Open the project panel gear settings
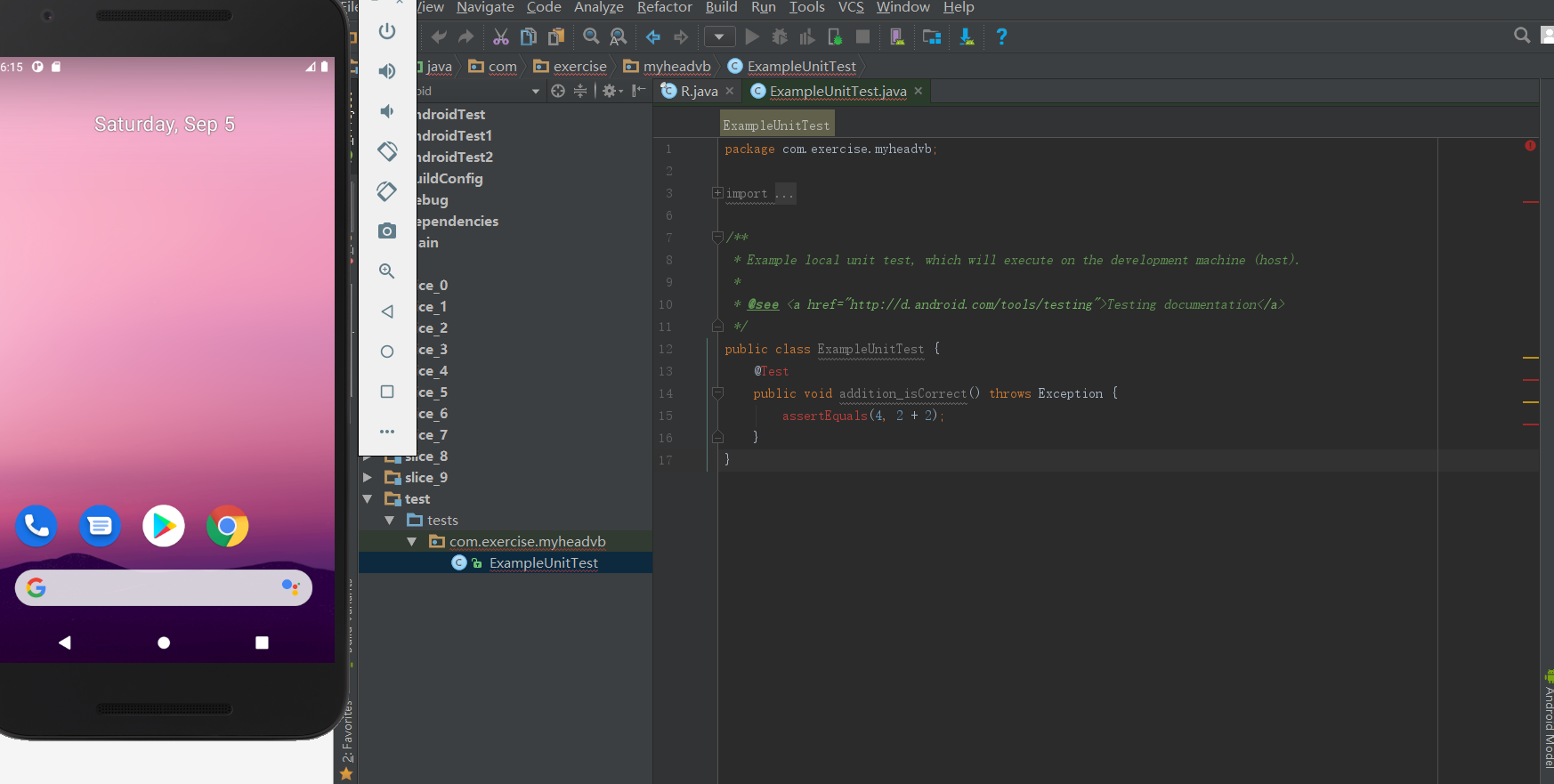The image size is (1554, 784). pyautogui.click(x=612, y=91)
